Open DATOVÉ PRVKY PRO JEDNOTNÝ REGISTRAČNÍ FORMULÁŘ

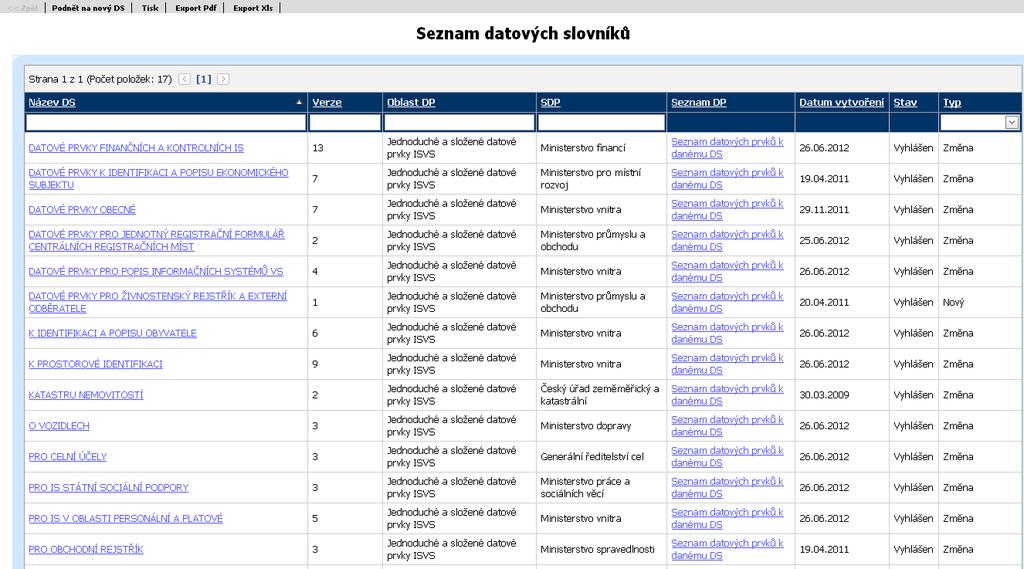click(x=156, y=240)
